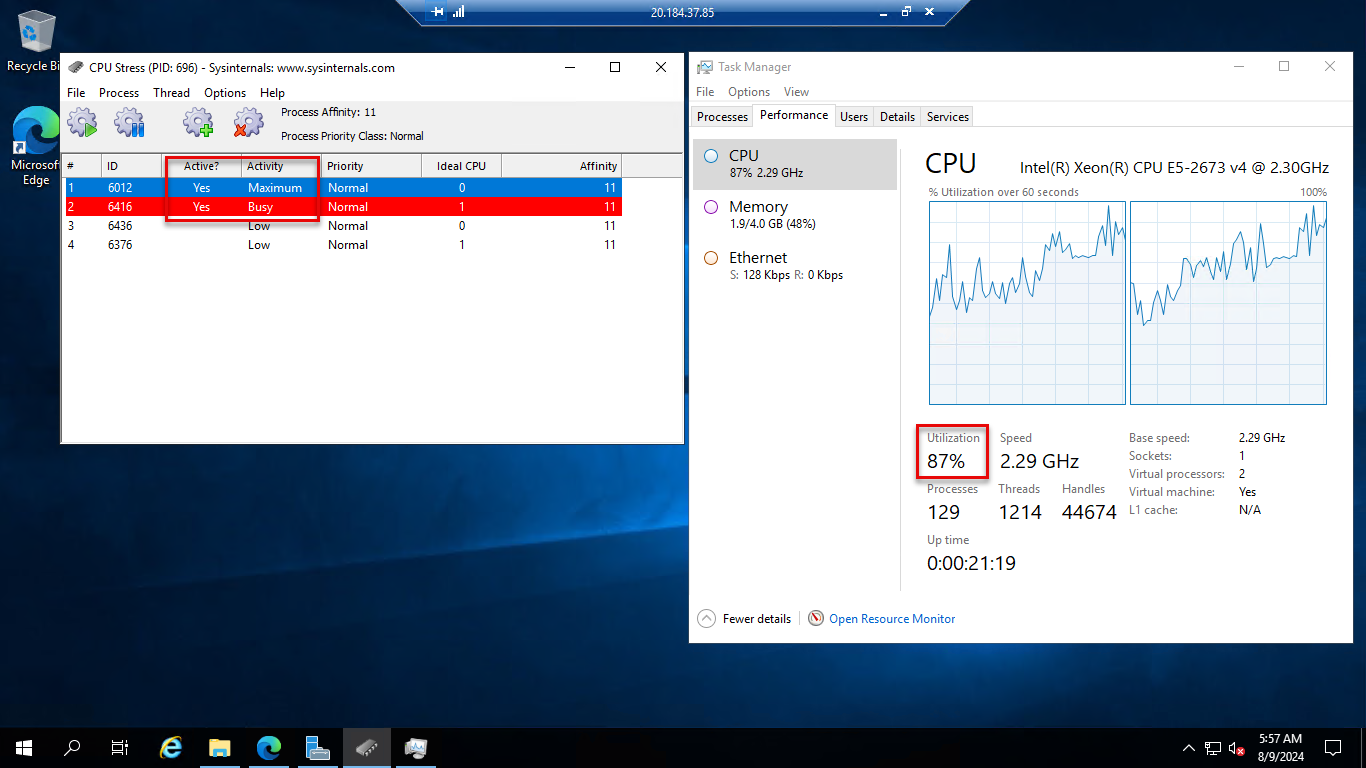Viewport: 1366px width, 768px height.
Task: Select the Microsoft Edge desktop shortcut
Action: (36, 148)
